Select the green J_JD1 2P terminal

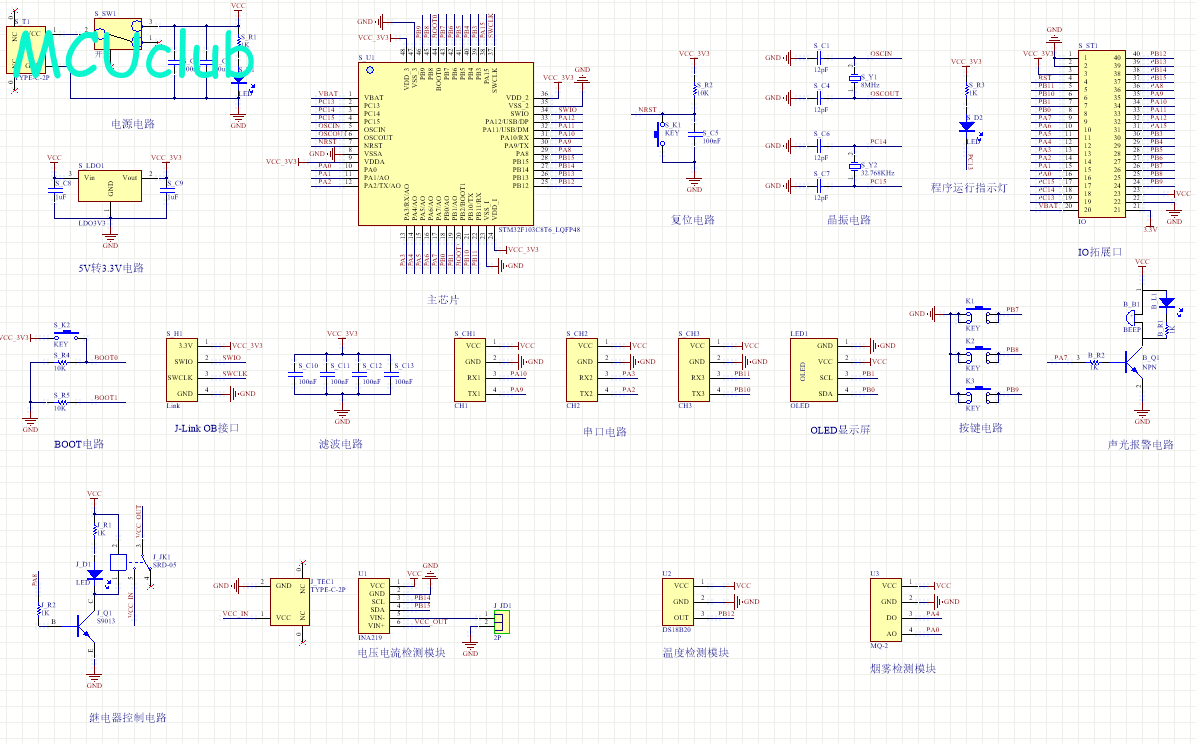click(501, 622)
